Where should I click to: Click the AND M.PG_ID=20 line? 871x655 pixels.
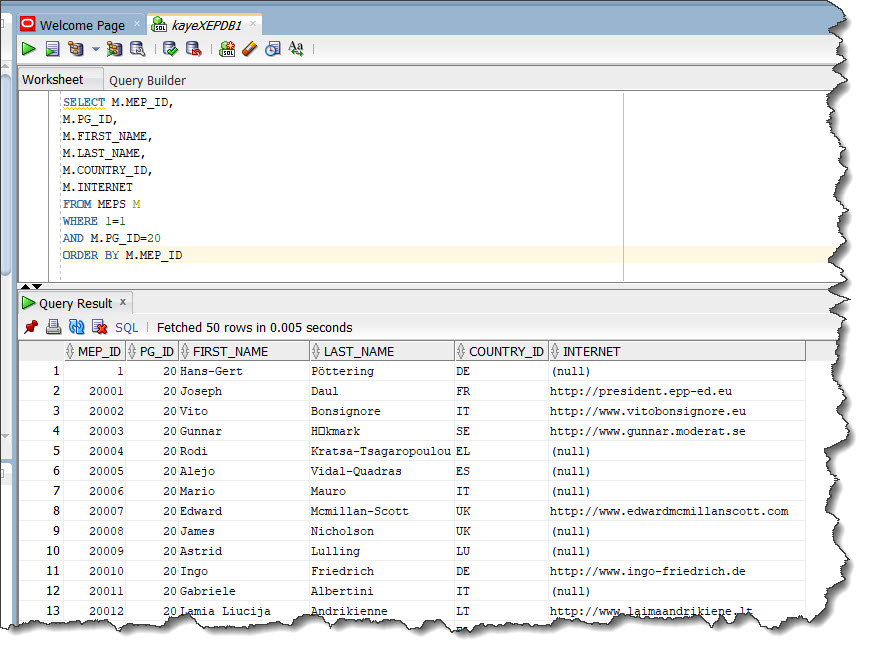click(x=112, y=238)
